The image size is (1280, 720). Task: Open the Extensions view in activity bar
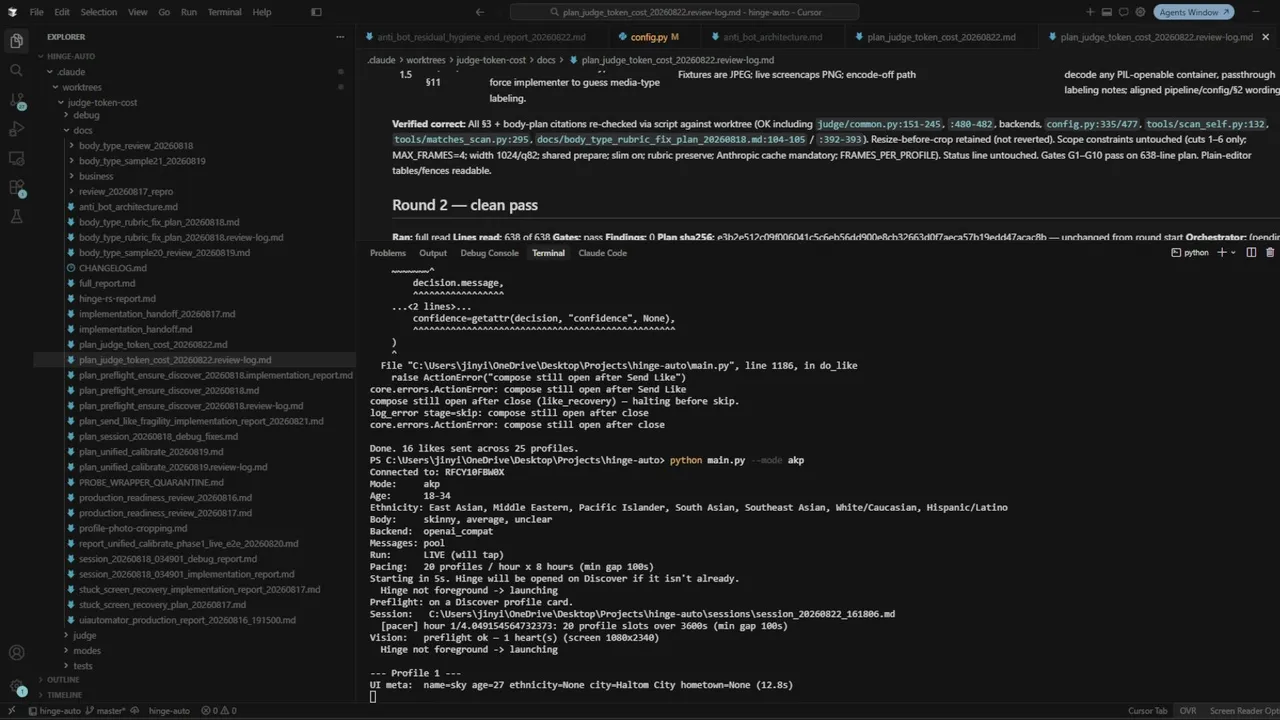coord(16,187)
